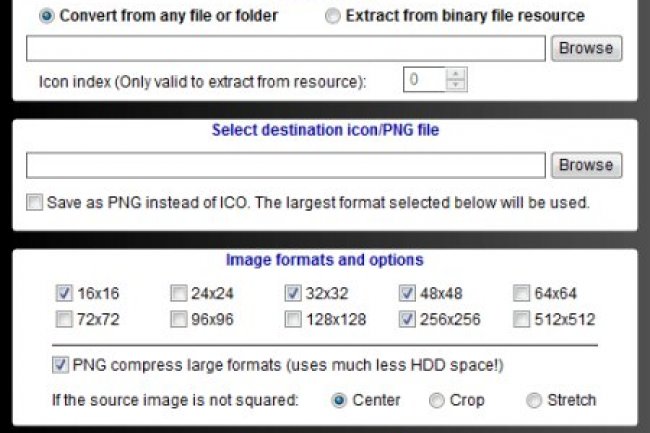Uncheck the 32x32 format
This screenshot has width=650, height=433.
point(293,294)
